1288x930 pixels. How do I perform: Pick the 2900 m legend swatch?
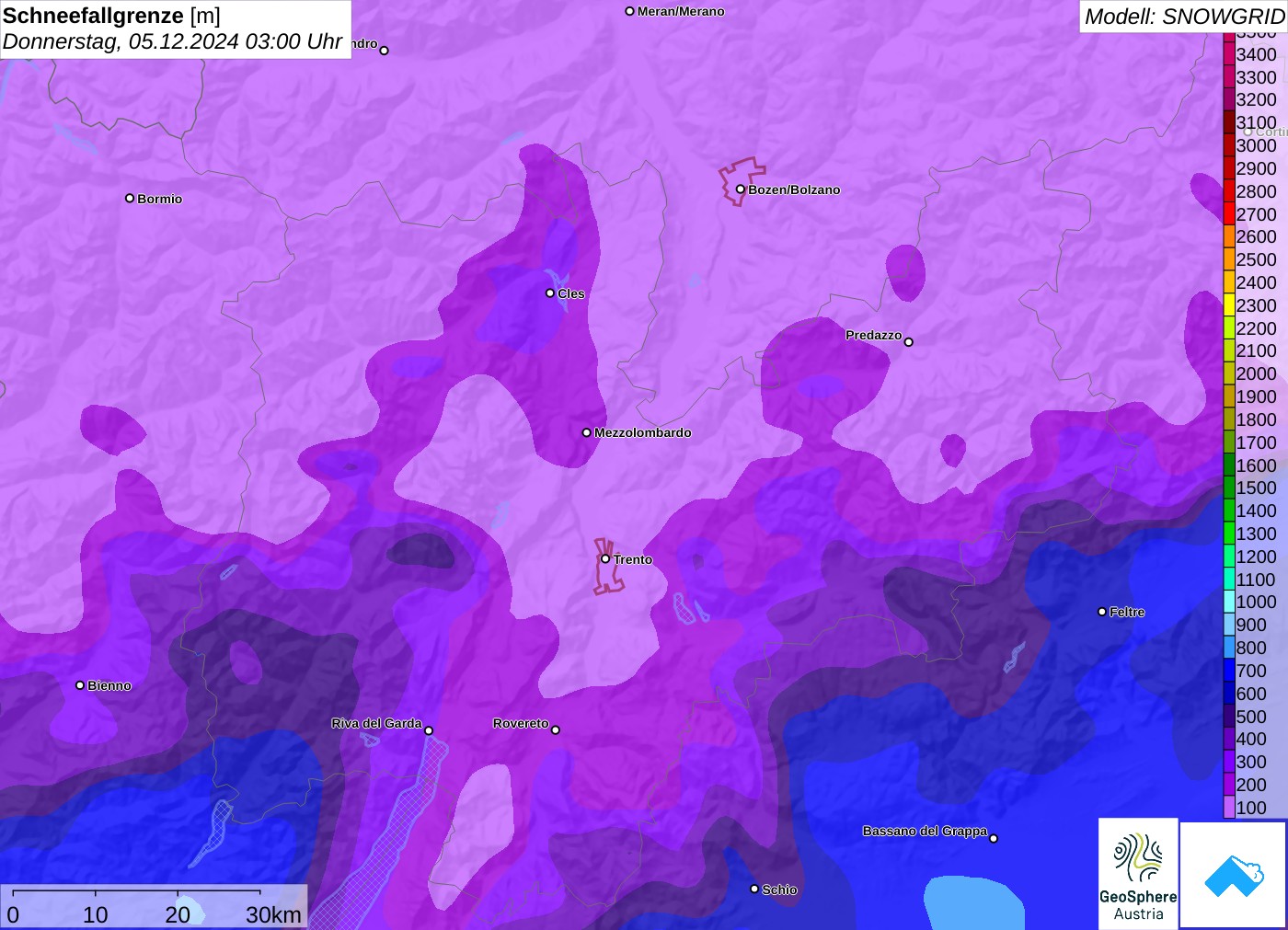click(1229, 168)
